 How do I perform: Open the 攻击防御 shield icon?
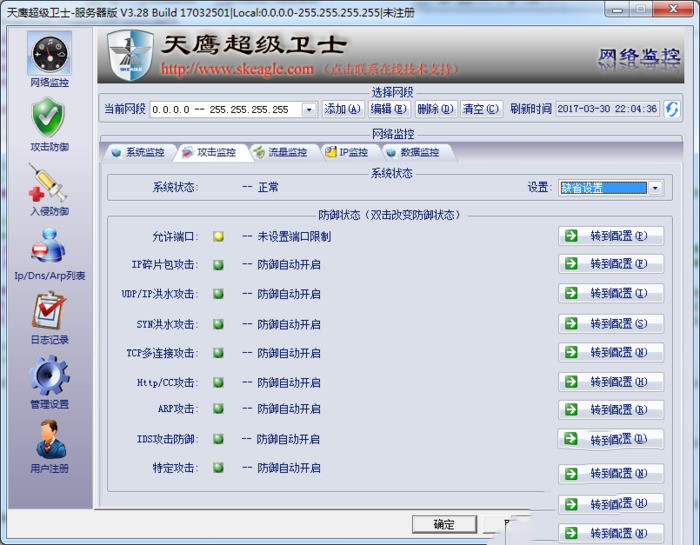pos(49,118)
